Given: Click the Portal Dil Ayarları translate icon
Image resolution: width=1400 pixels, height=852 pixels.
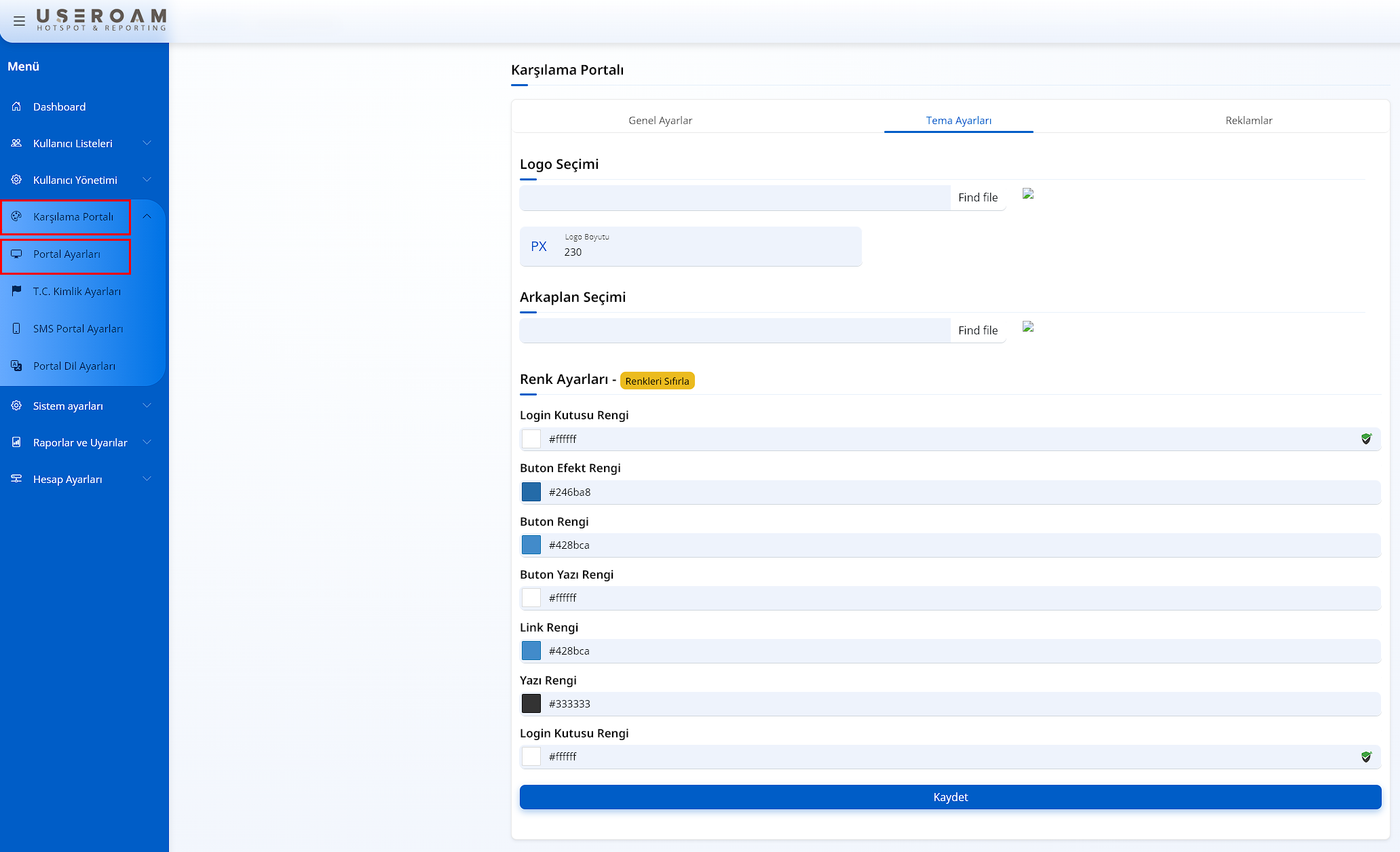Looking at the screenshot, I should pos(16,366).
